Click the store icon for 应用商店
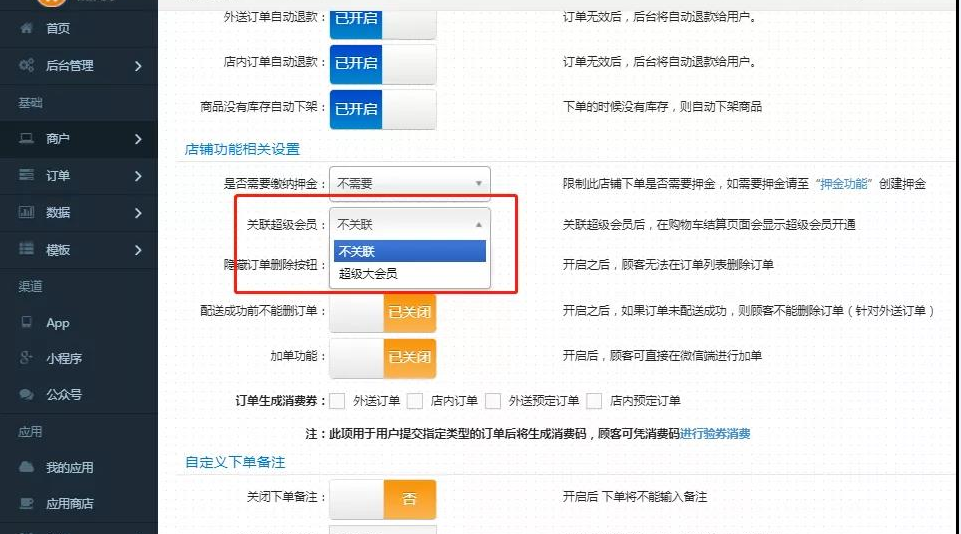This screenshot has height=534, width=961. 26,503
